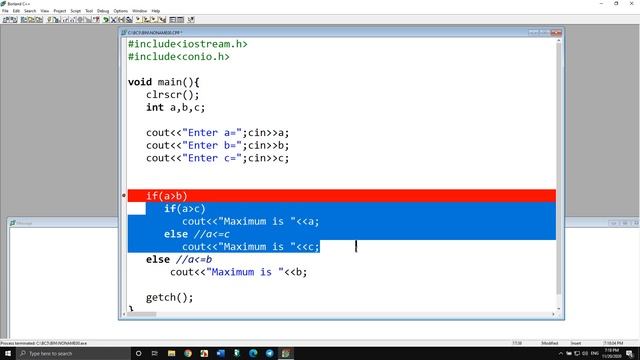Open the Tool menu
Image resolution: width=640 pixels, height=360 pixels.
89,11
